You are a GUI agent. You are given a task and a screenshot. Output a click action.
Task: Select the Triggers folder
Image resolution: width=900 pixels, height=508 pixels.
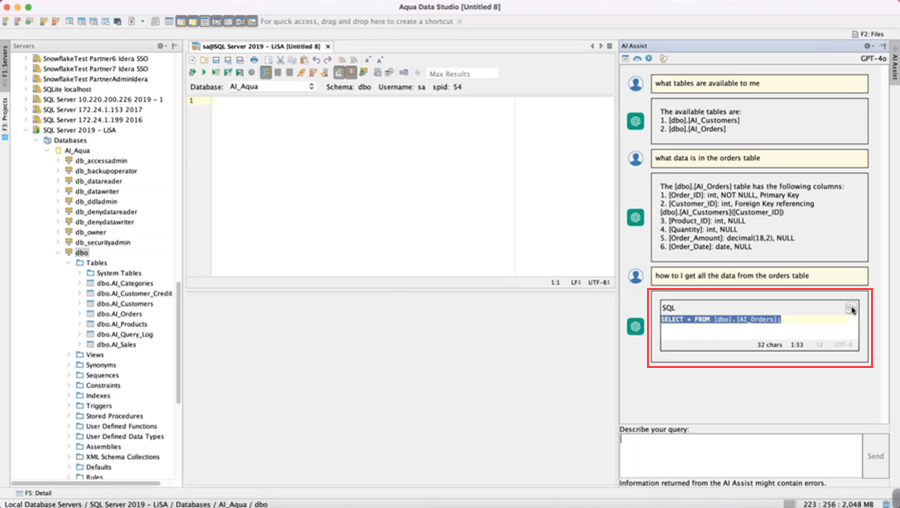pyautogui.click(x=99, y=406)
